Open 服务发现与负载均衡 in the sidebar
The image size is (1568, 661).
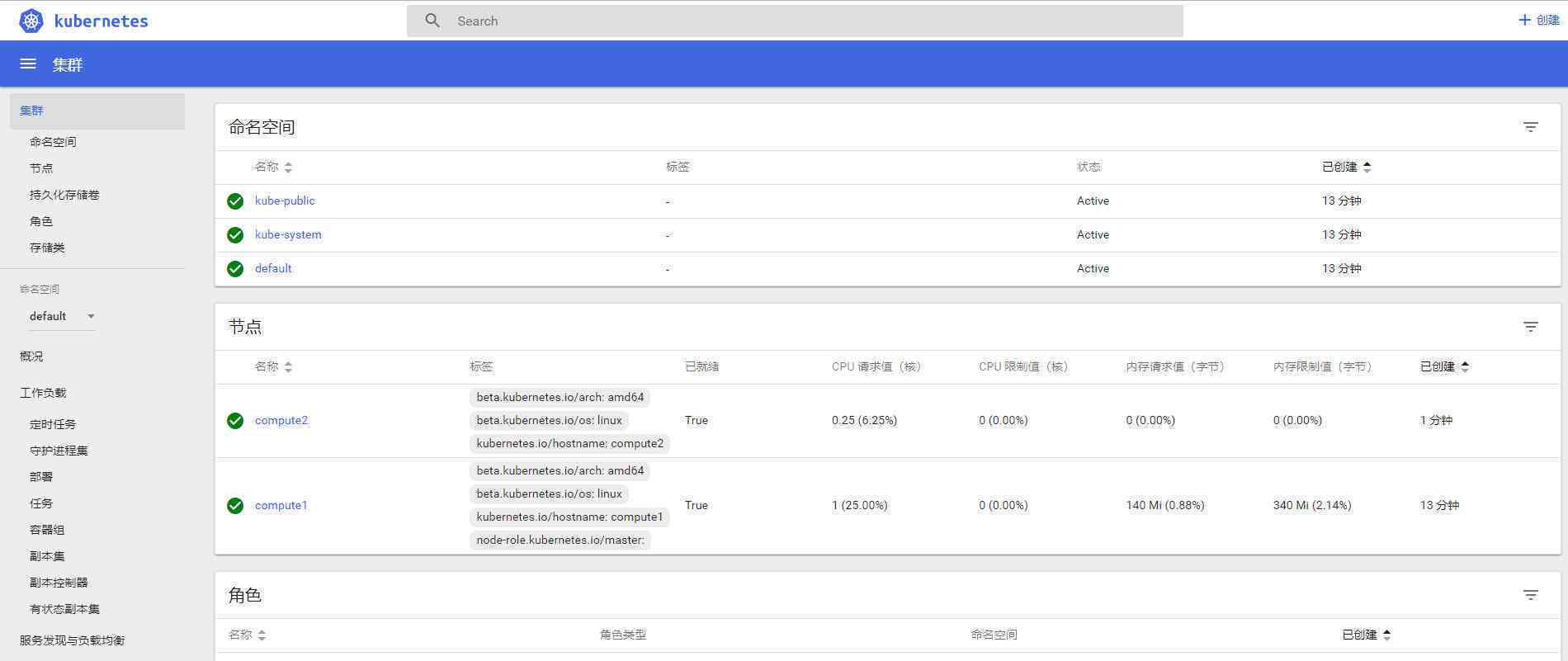pos(72,640)
